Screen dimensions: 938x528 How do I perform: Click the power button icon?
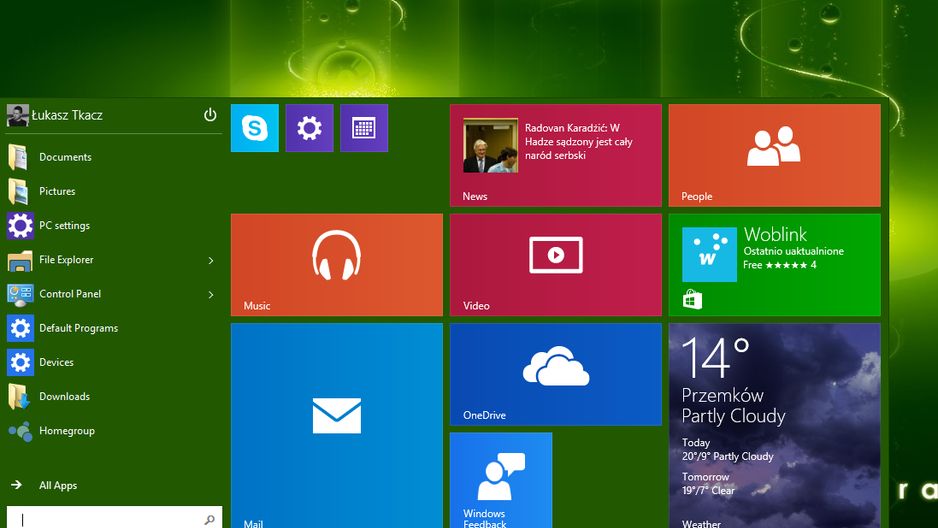click(210, 114)
